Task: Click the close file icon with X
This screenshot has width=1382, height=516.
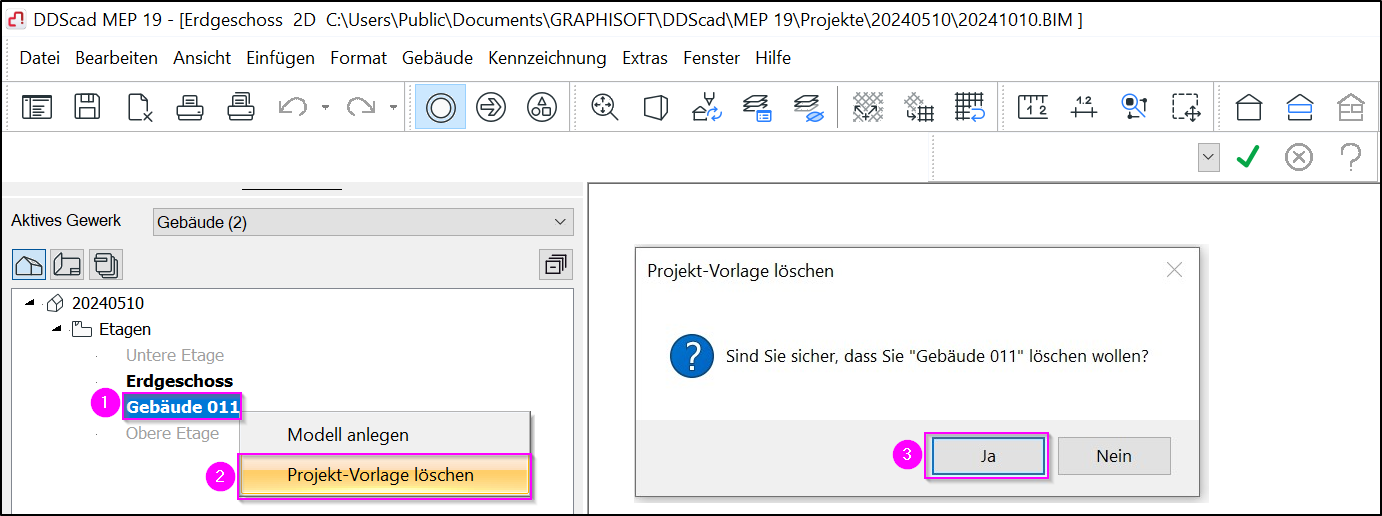Action: pyautogui.click(x=140, y=107)
